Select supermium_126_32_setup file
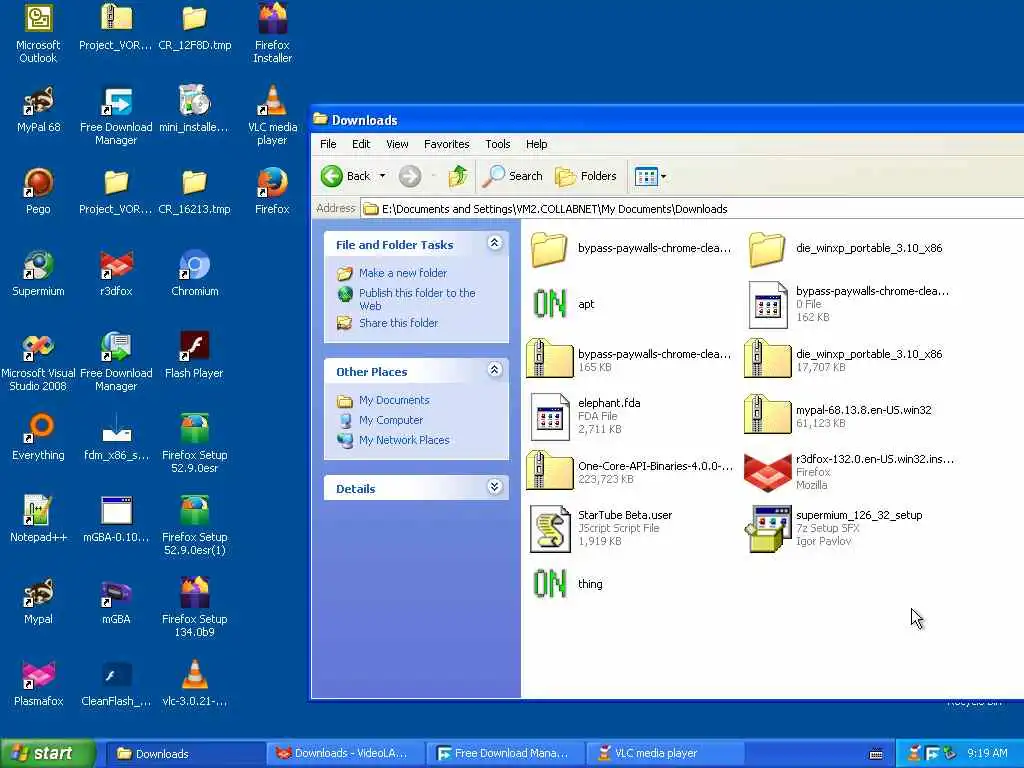Viewport: 1024px width, 768px height. coord(834,528)
